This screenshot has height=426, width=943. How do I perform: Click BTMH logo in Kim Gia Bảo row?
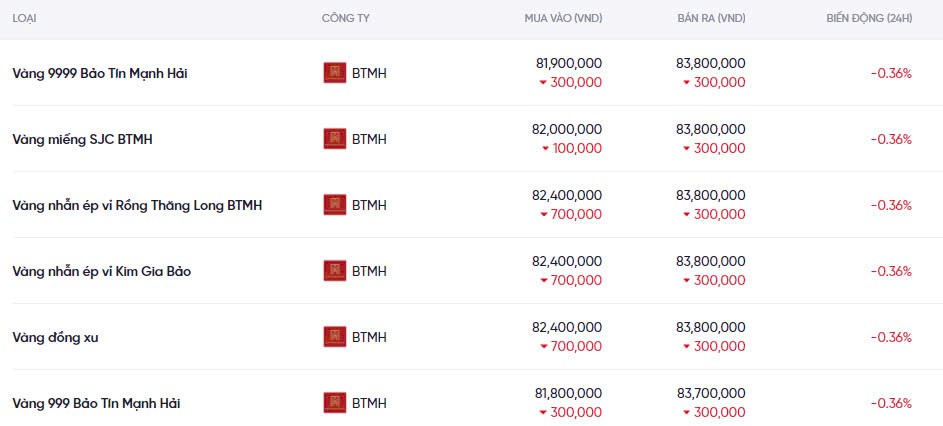(335, 271)
